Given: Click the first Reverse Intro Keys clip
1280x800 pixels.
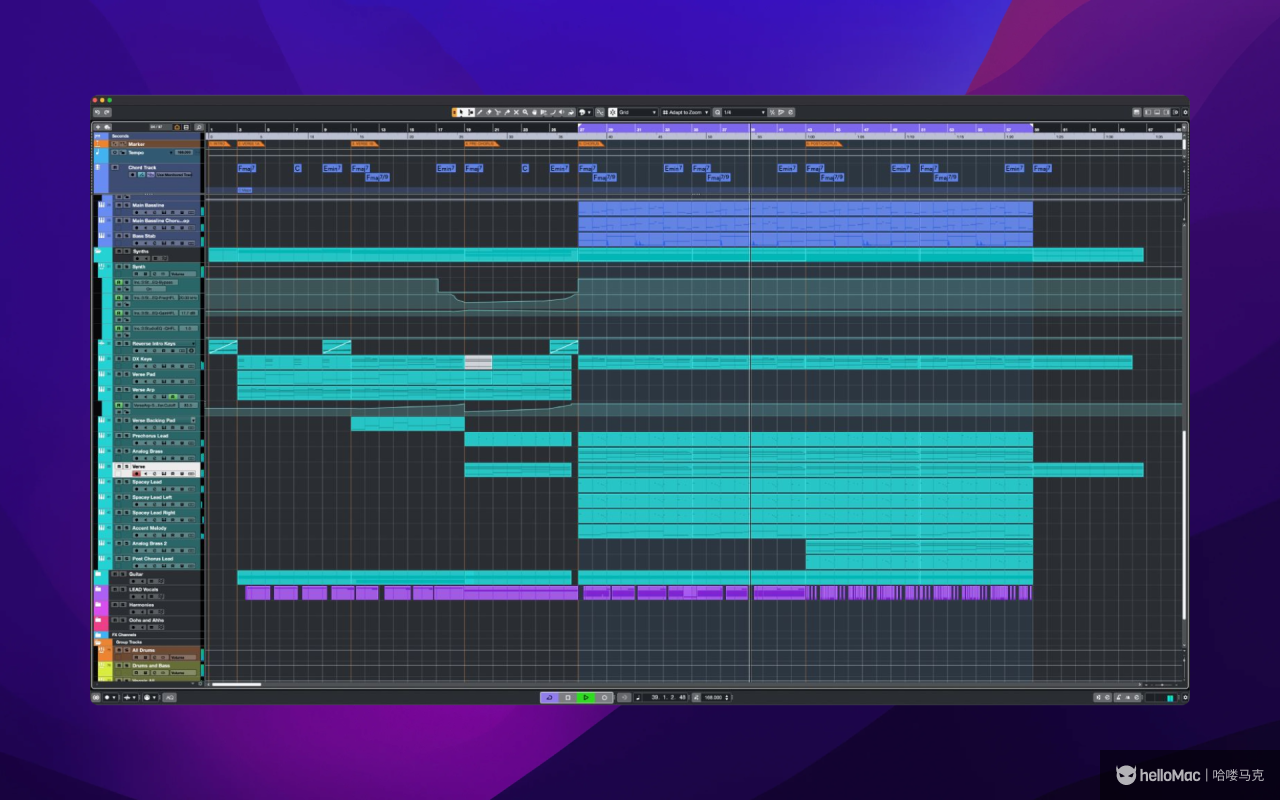Looking at the screenshot, I should (x=223, y=347).
